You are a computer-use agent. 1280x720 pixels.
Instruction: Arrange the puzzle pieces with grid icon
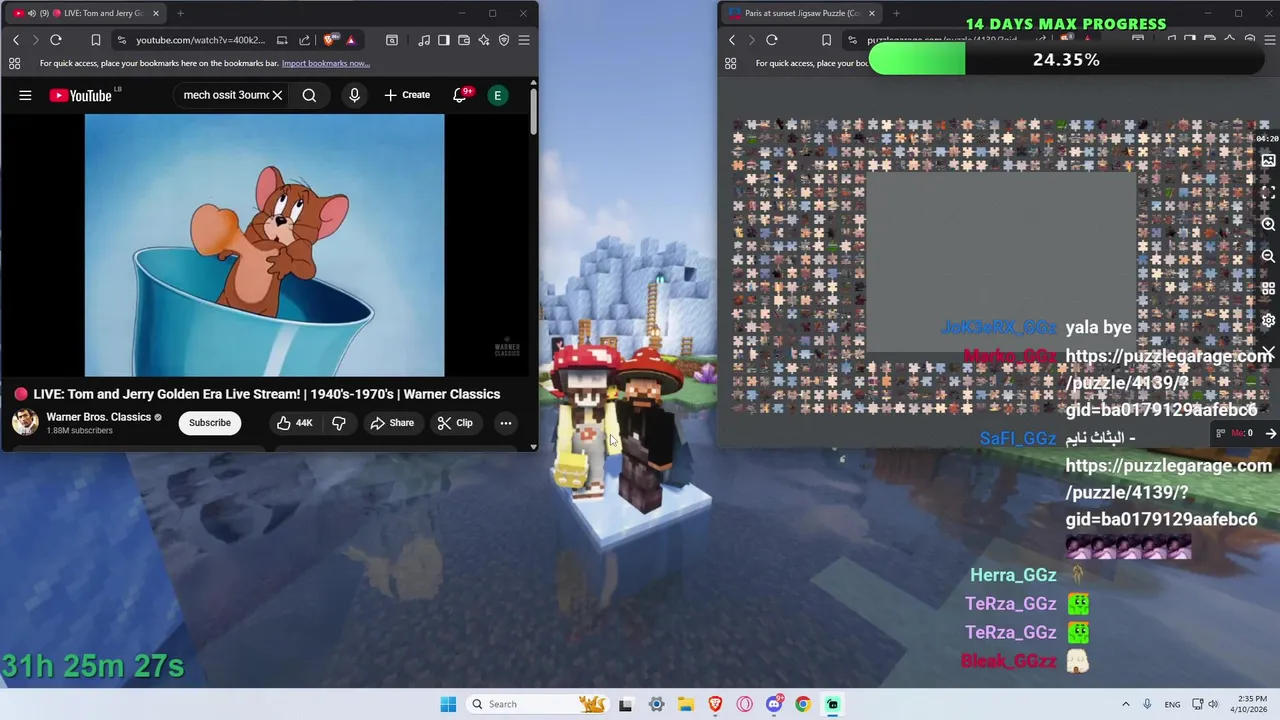pos(1268,289)
